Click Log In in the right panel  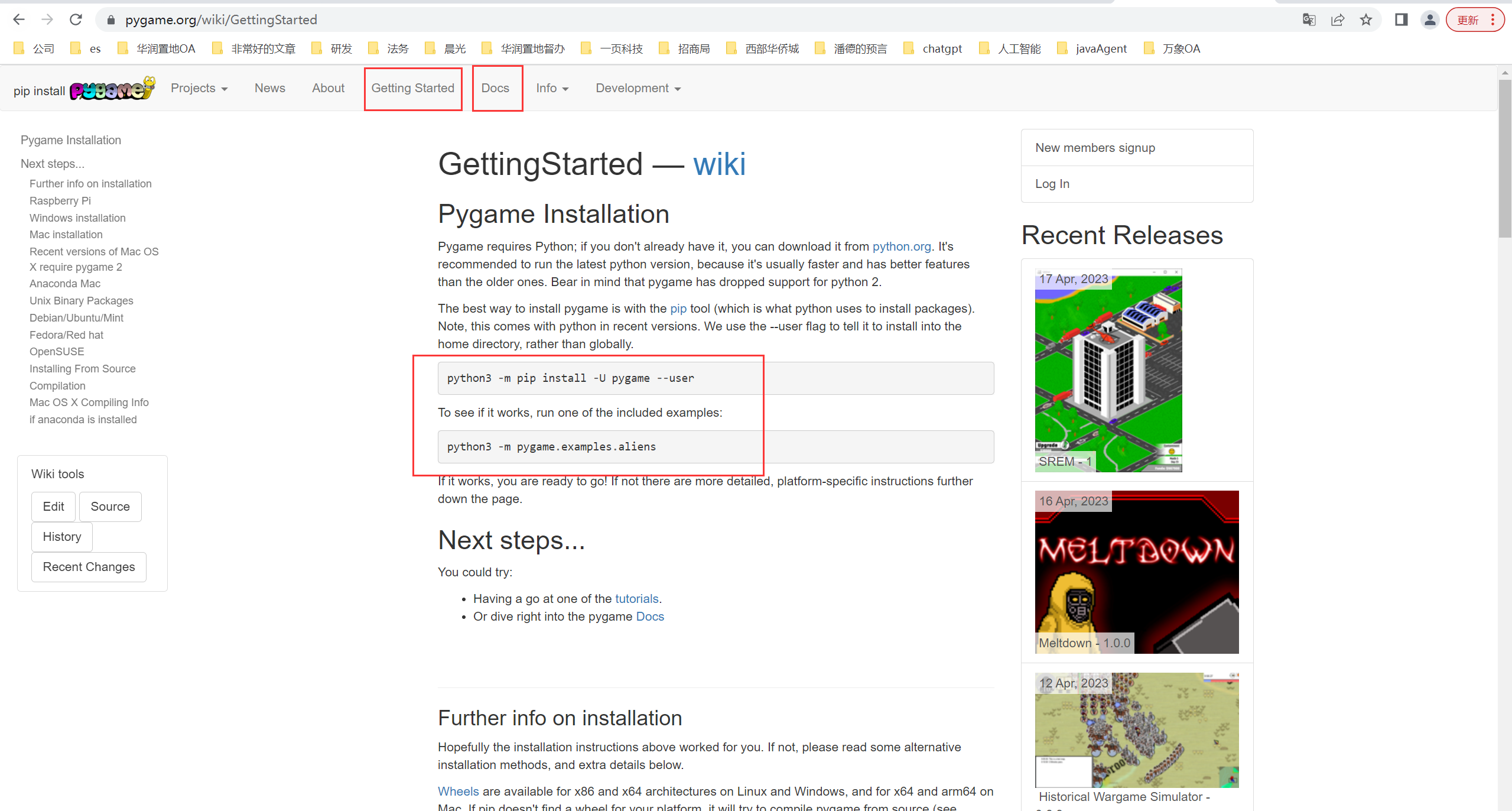[x=1137, y=184]
